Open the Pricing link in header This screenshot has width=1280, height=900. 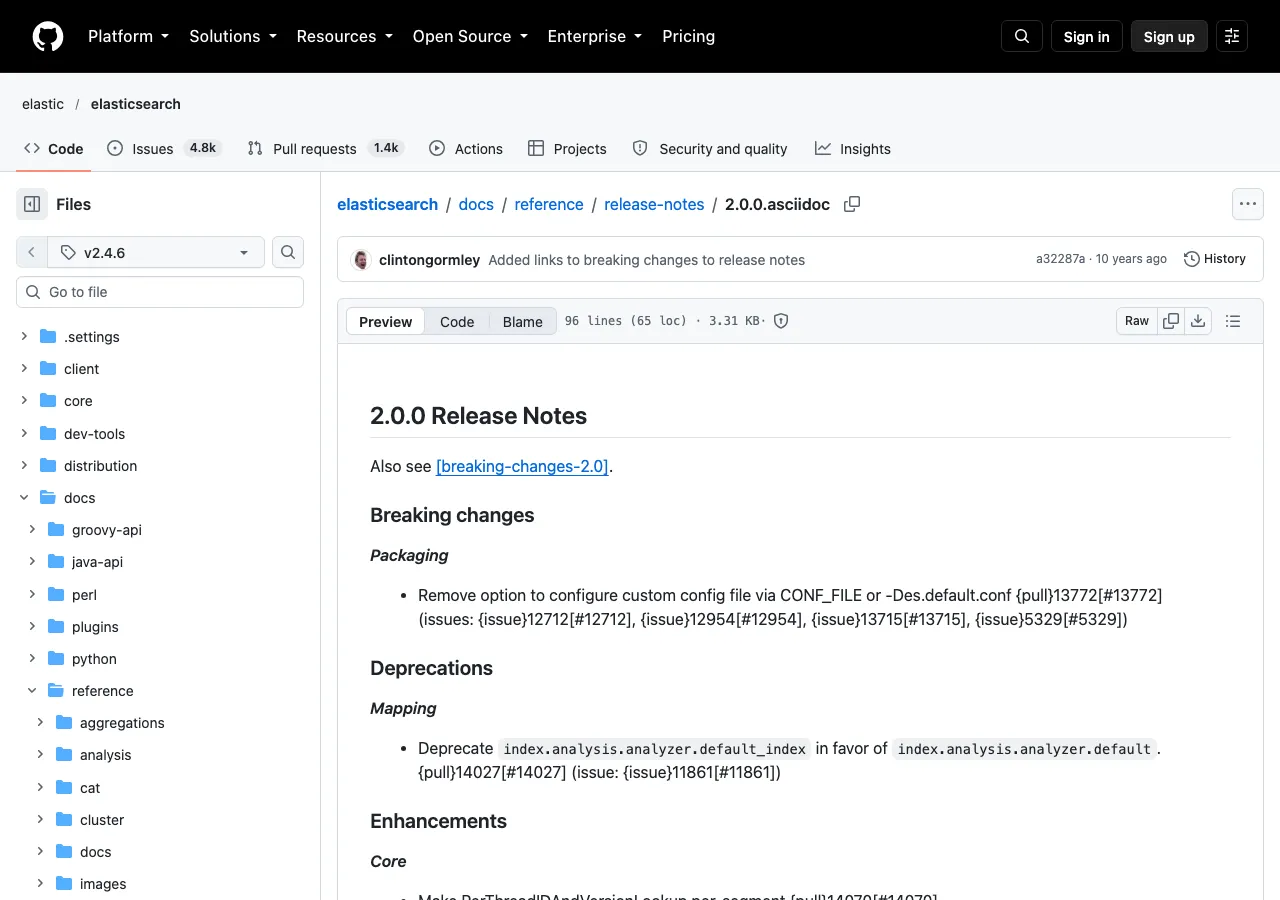[688, 36]
